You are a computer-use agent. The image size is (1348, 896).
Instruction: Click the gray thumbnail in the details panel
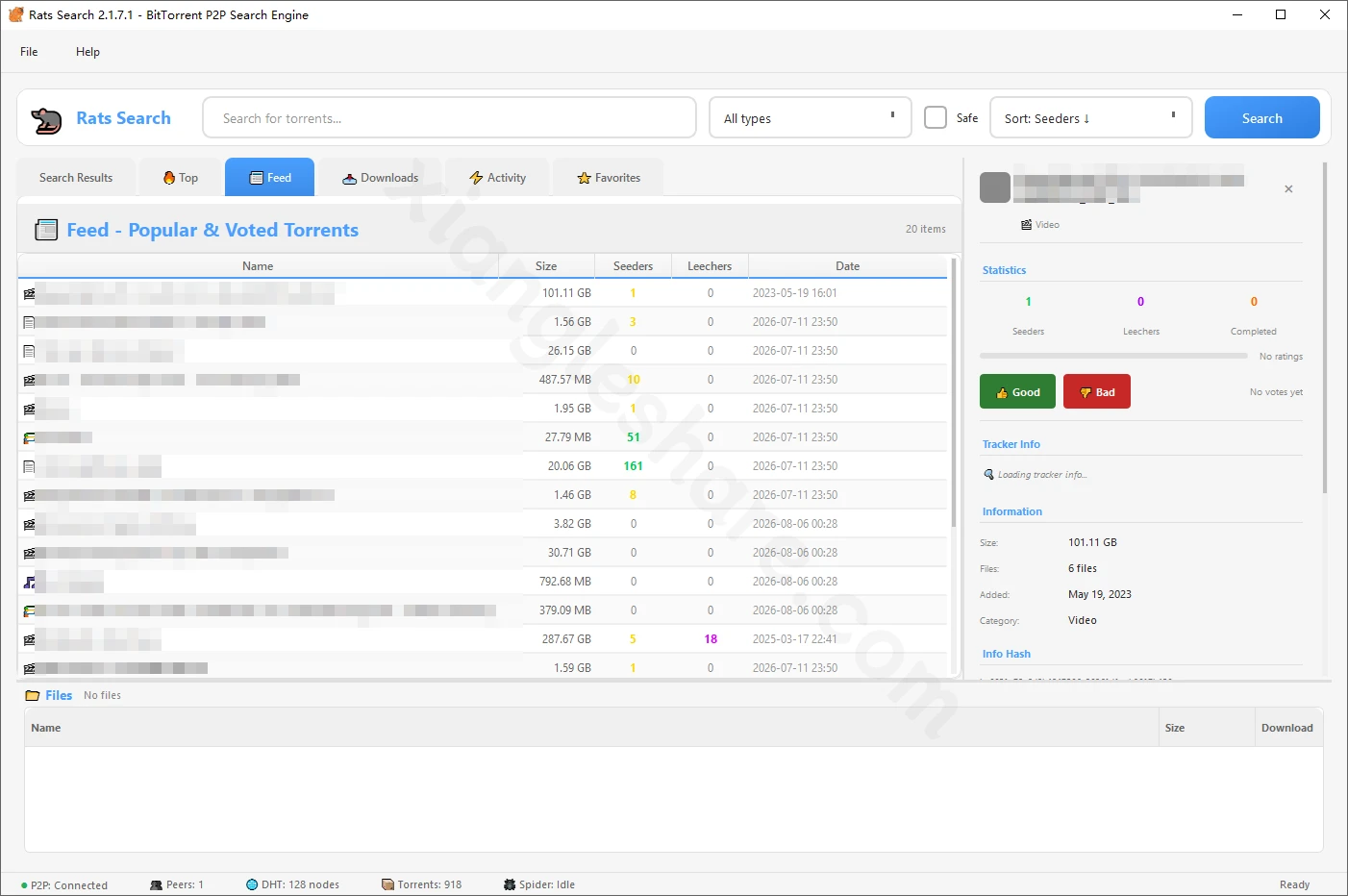tap(995, 187)
